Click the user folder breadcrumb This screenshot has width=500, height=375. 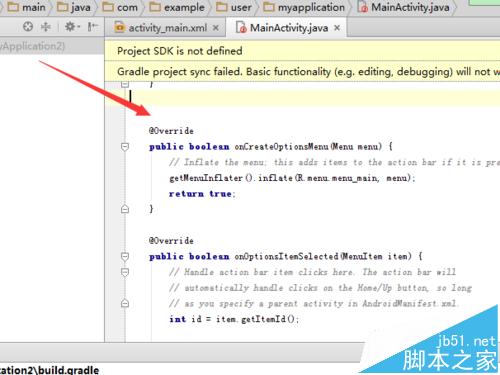pos(234,7)
